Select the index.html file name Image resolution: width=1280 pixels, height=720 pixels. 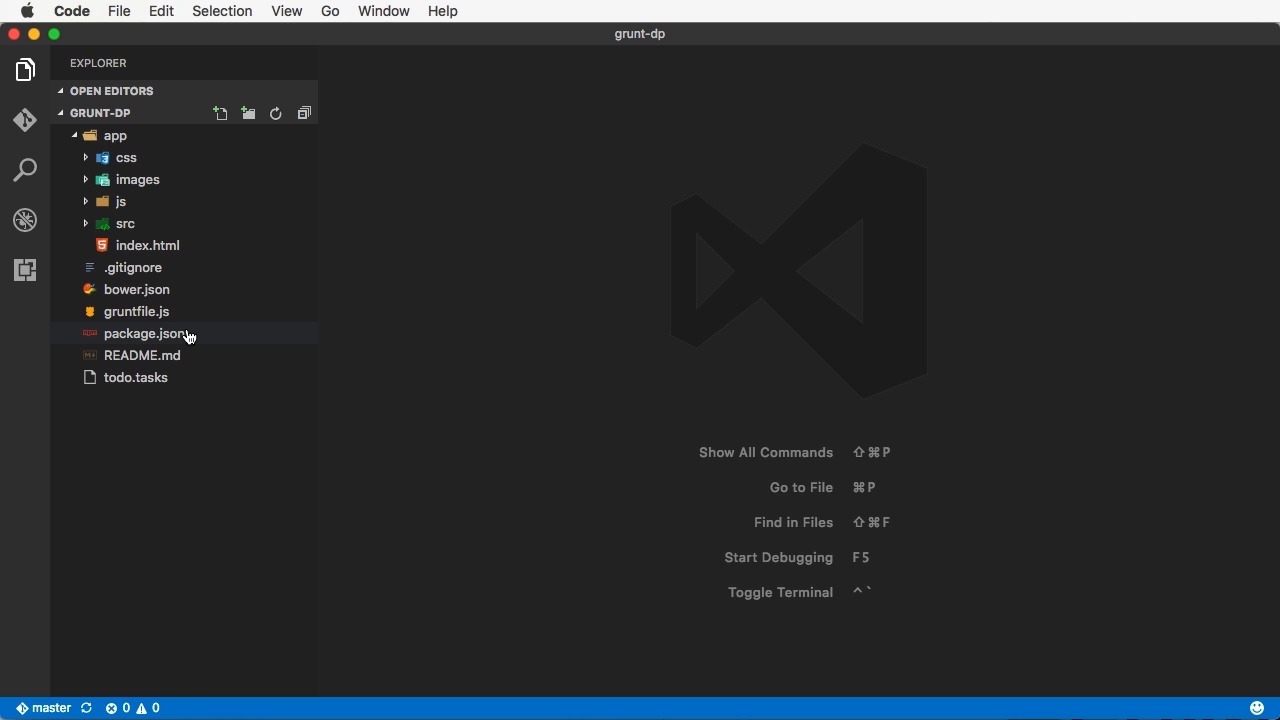click(x=148, y=245)
